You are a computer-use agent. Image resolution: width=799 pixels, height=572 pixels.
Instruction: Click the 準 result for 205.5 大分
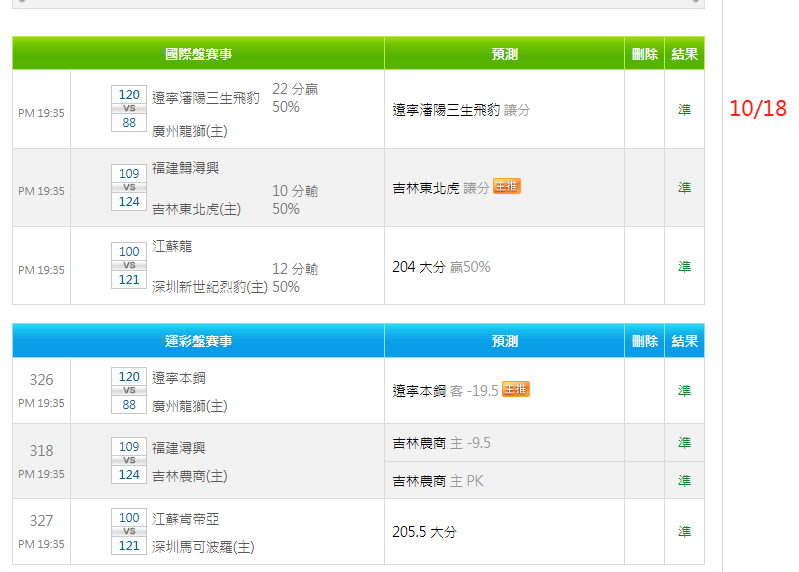[684, 532]
